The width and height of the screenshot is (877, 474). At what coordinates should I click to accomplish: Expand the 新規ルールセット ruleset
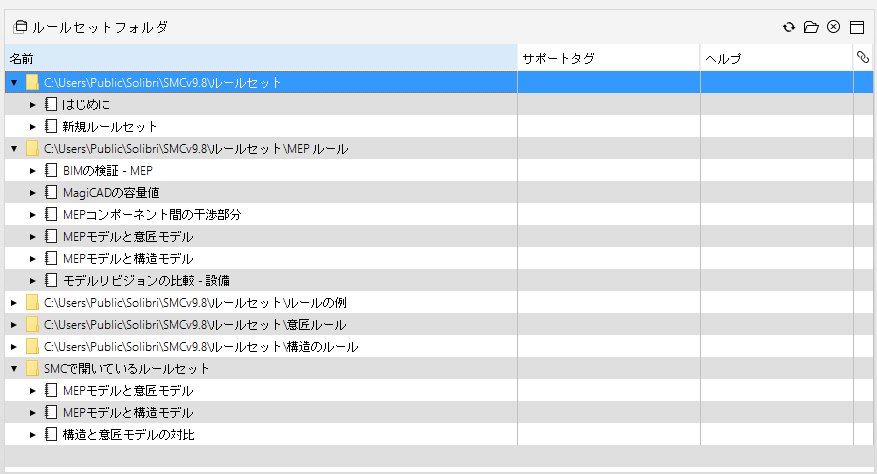point(32,127)
